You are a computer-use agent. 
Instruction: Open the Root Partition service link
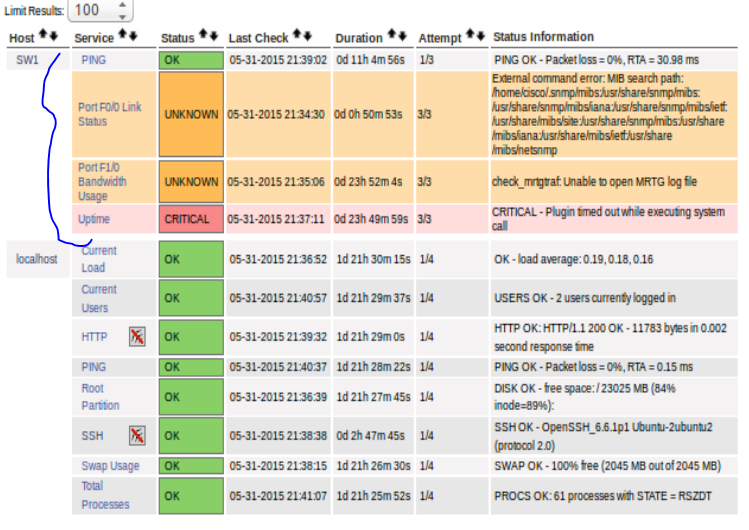(100, 396)
